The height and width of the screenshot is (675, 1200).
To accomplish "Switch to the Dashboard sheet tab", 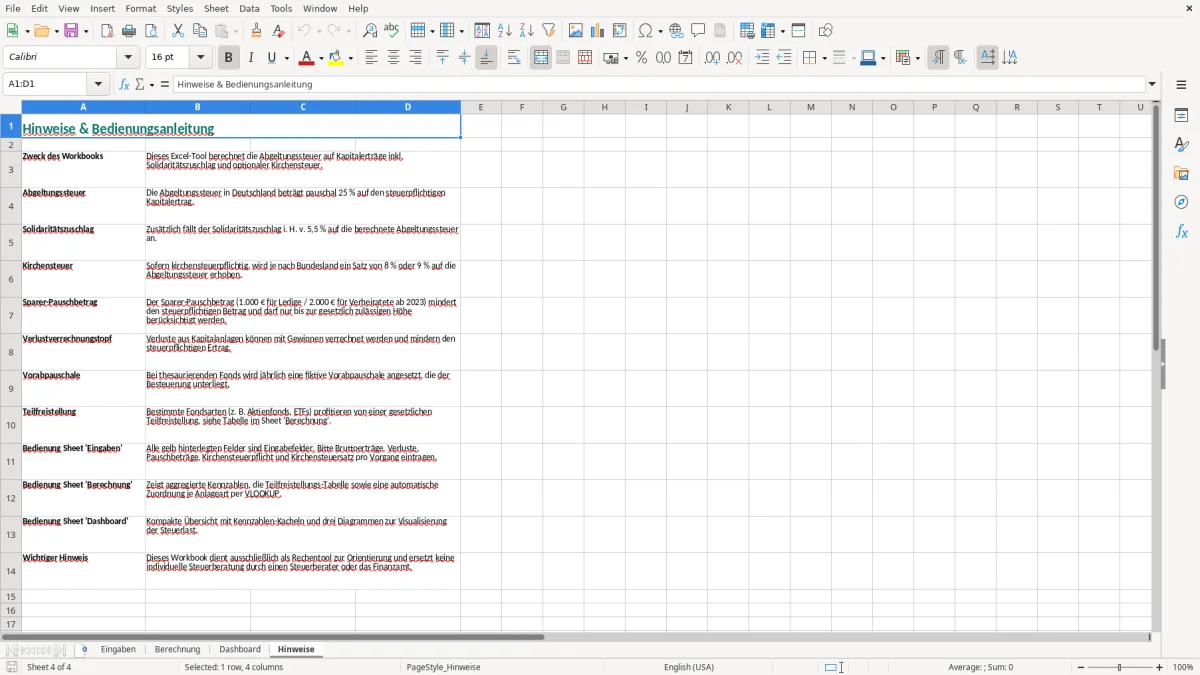I will point(240,650).
